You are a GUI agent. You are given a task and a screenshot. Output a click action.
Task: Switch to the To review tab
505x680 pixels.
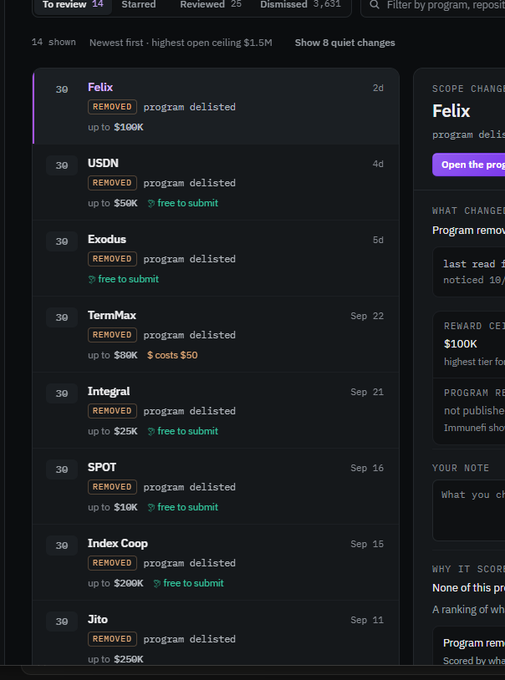(x=72, y=5)
